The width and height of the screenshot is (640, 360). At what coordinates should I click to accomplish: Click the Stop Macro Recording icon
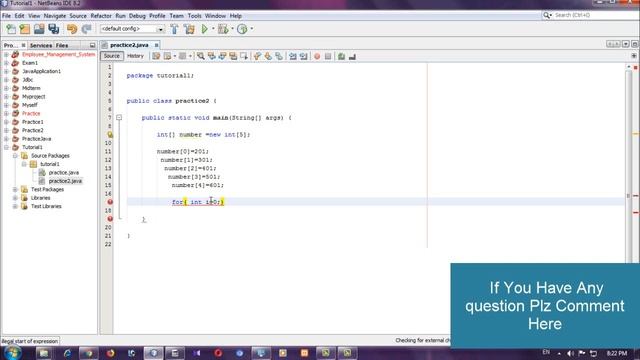[x=328, y=56]
